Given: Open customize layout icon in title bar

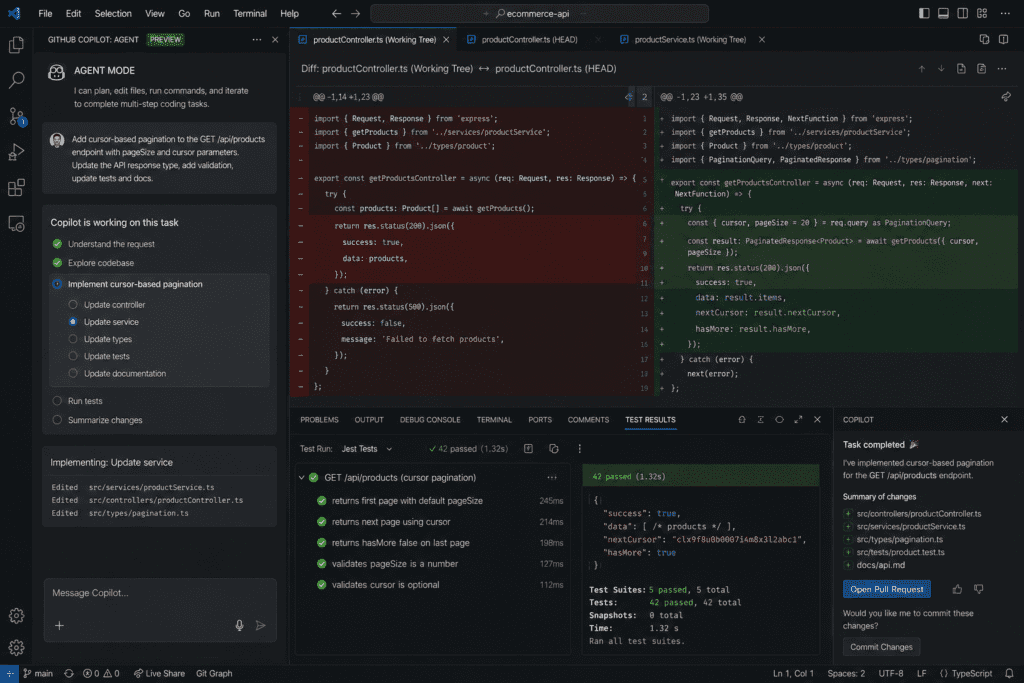Looking at the screenshot, I should (982, 13).
